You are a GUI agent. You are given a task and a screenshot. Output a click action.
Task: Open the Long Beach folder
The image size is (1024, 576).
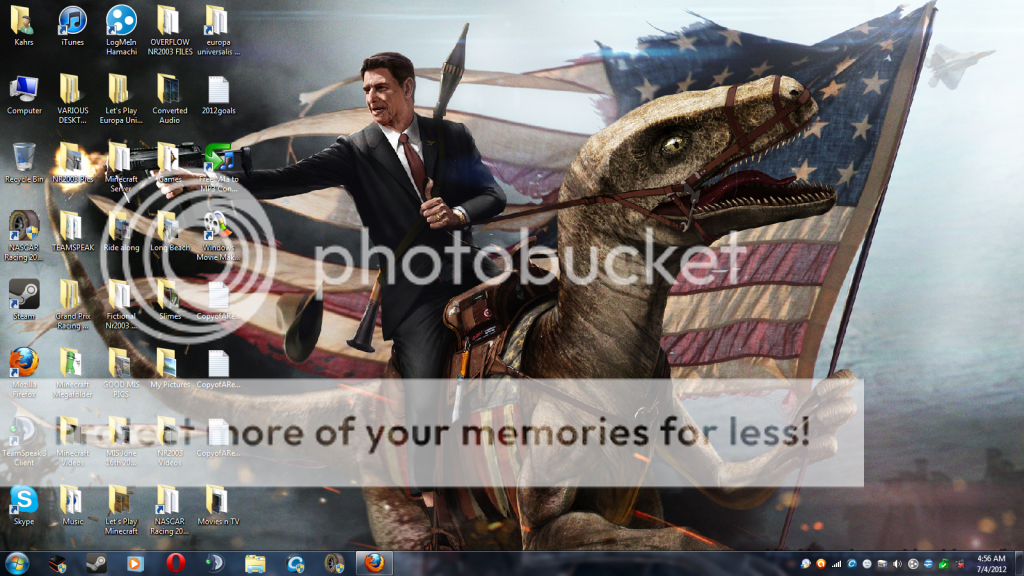(x=170, y=232)
